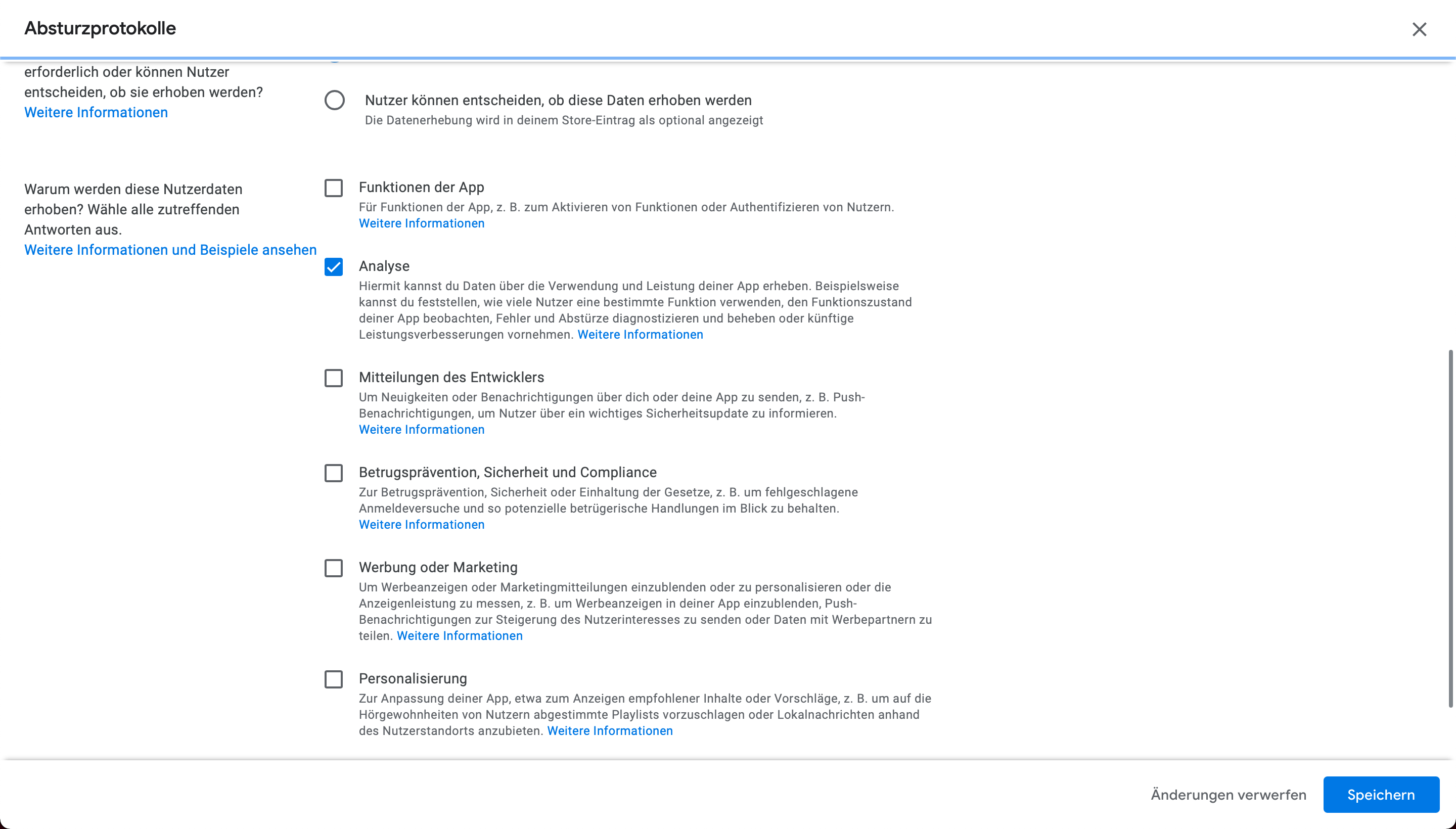This screenshot has width=1456, height=829.
Task: Click 'Betrugsprävention, Sicherheit und Compliance' label
Action: point(508,472)
